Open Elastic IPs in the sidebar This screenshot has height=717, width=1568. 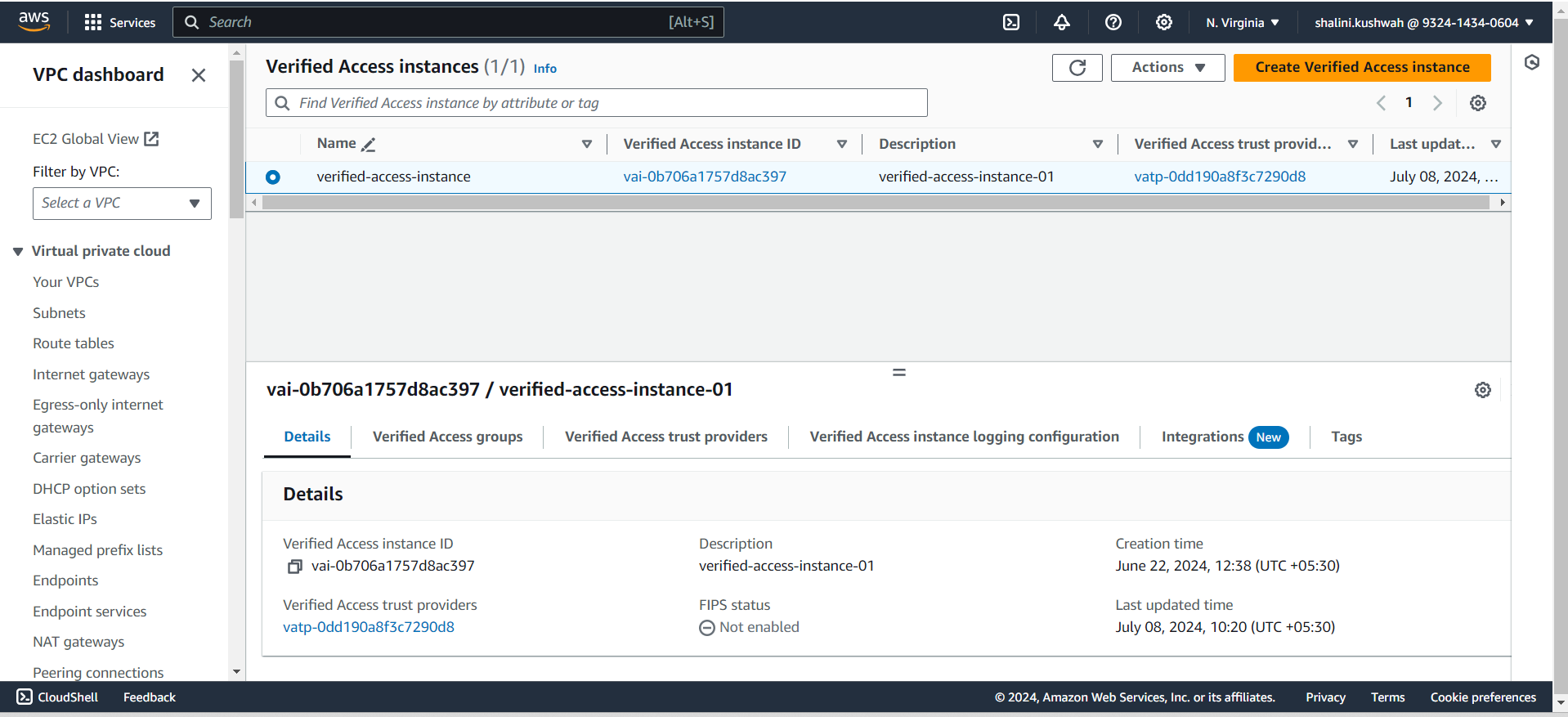(65, 519)
